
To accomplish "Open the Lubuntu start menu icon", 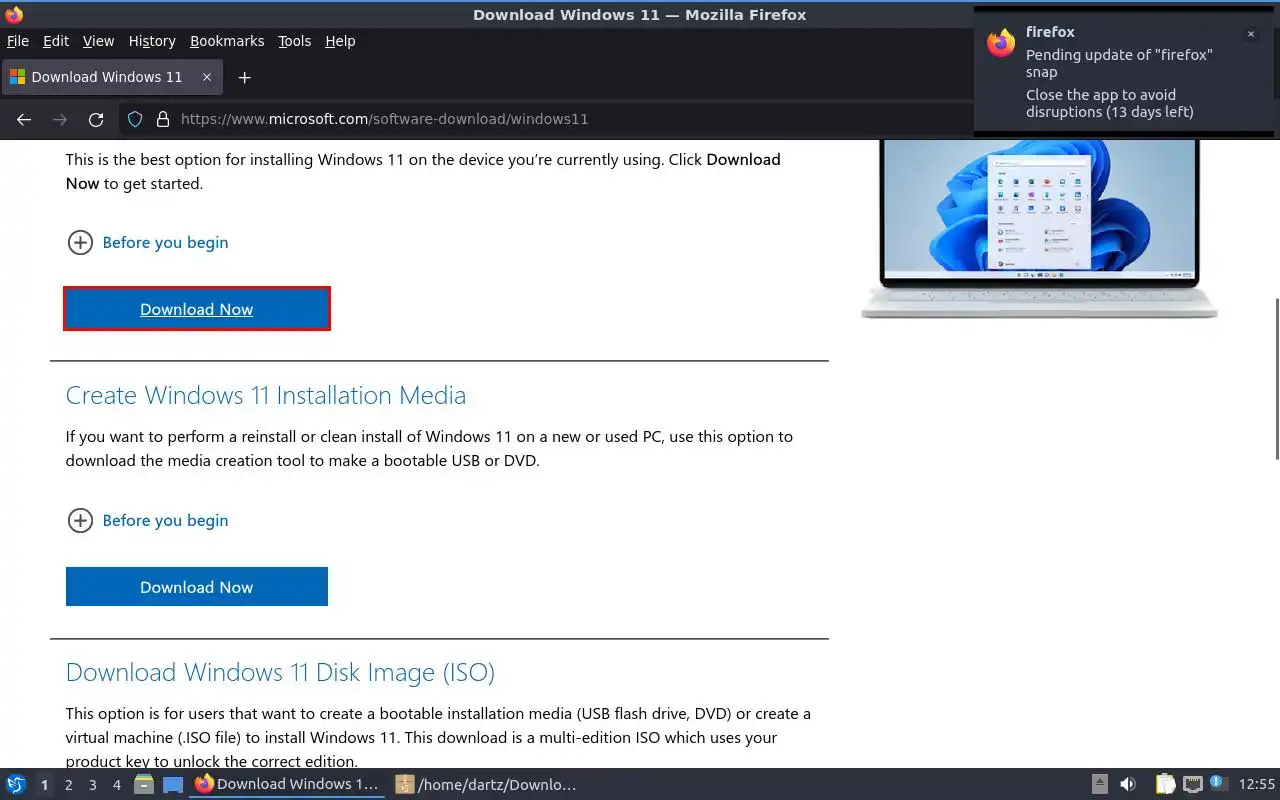I will click(x=16, y=785).
